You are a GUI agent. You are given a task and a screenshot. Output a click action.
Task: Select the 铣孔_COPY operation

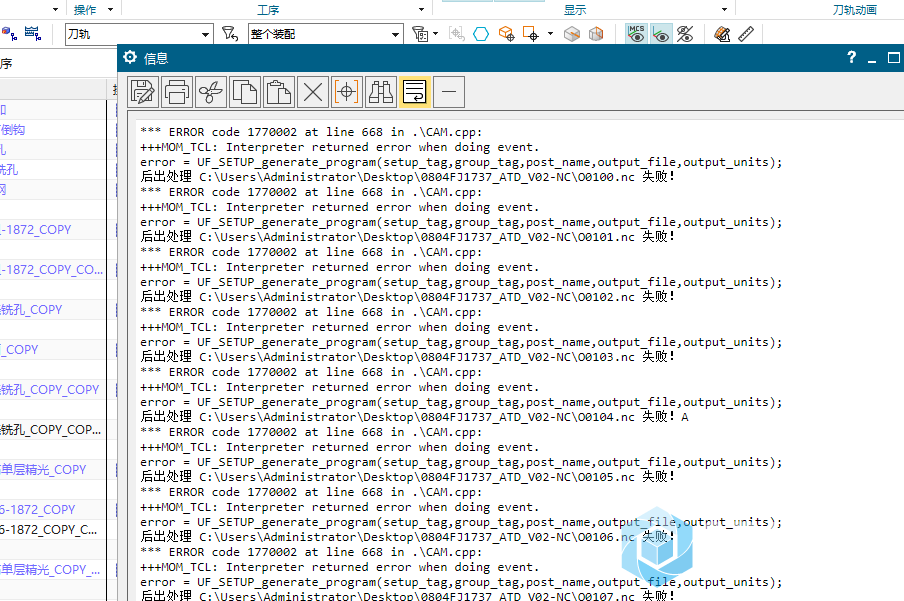pos(31,310)
